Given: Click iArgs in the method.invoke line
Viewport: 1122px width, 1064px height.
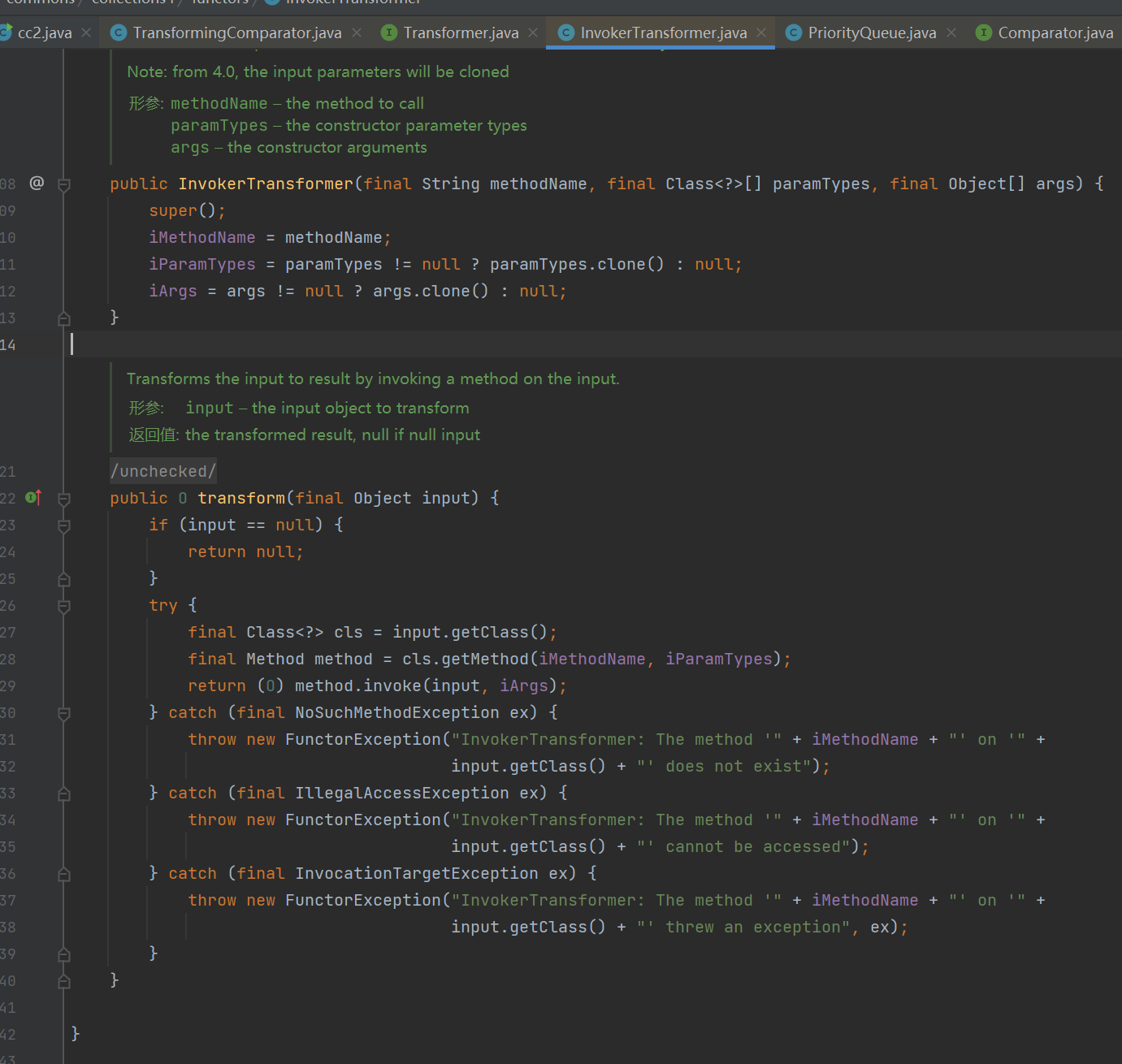Looking at the screenshot, I should pyautogui.click(x=524, y=686).
